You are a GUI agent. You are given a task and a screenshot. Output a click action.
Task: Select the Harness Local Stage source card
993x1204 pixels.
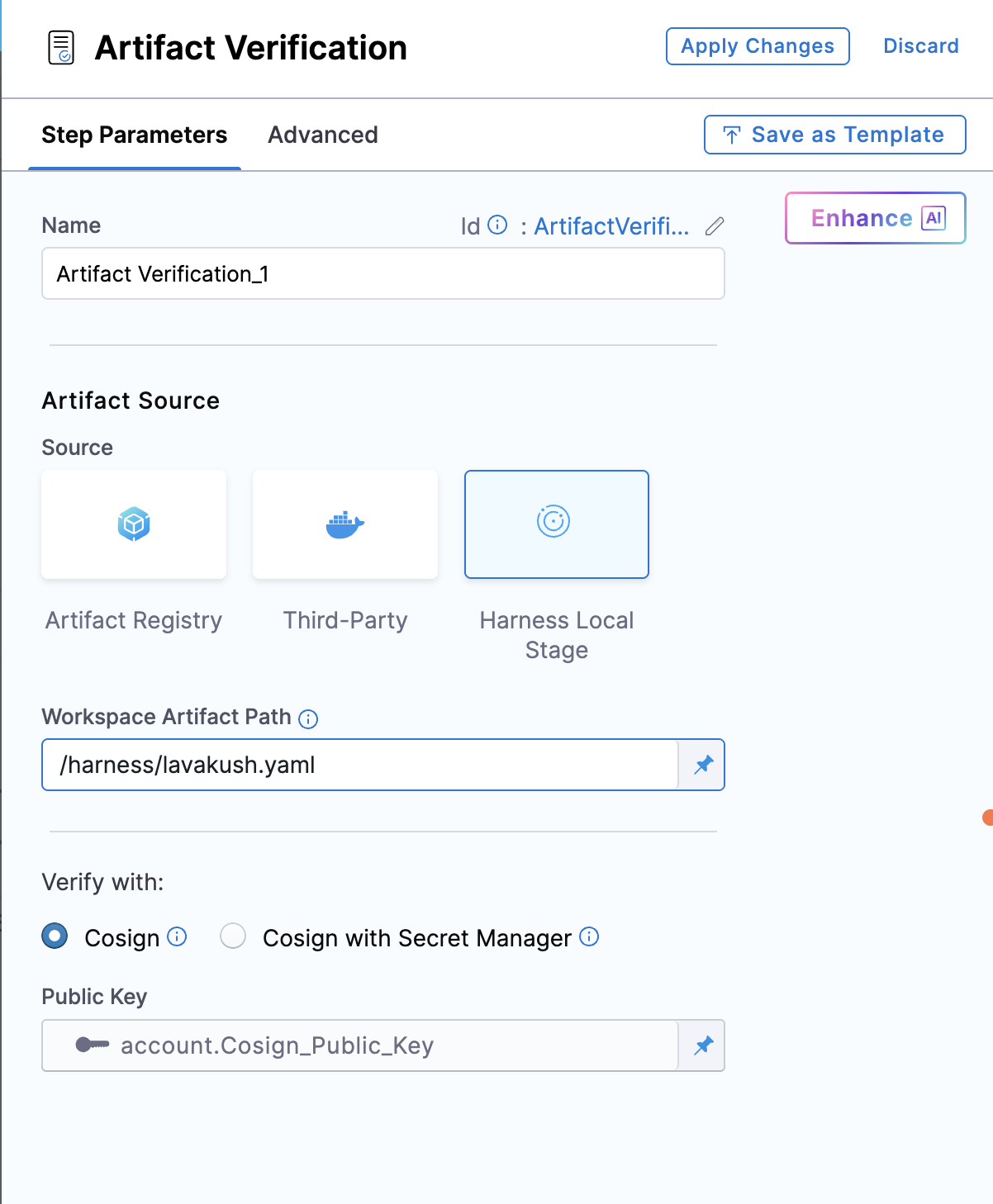tap(557, 524)
